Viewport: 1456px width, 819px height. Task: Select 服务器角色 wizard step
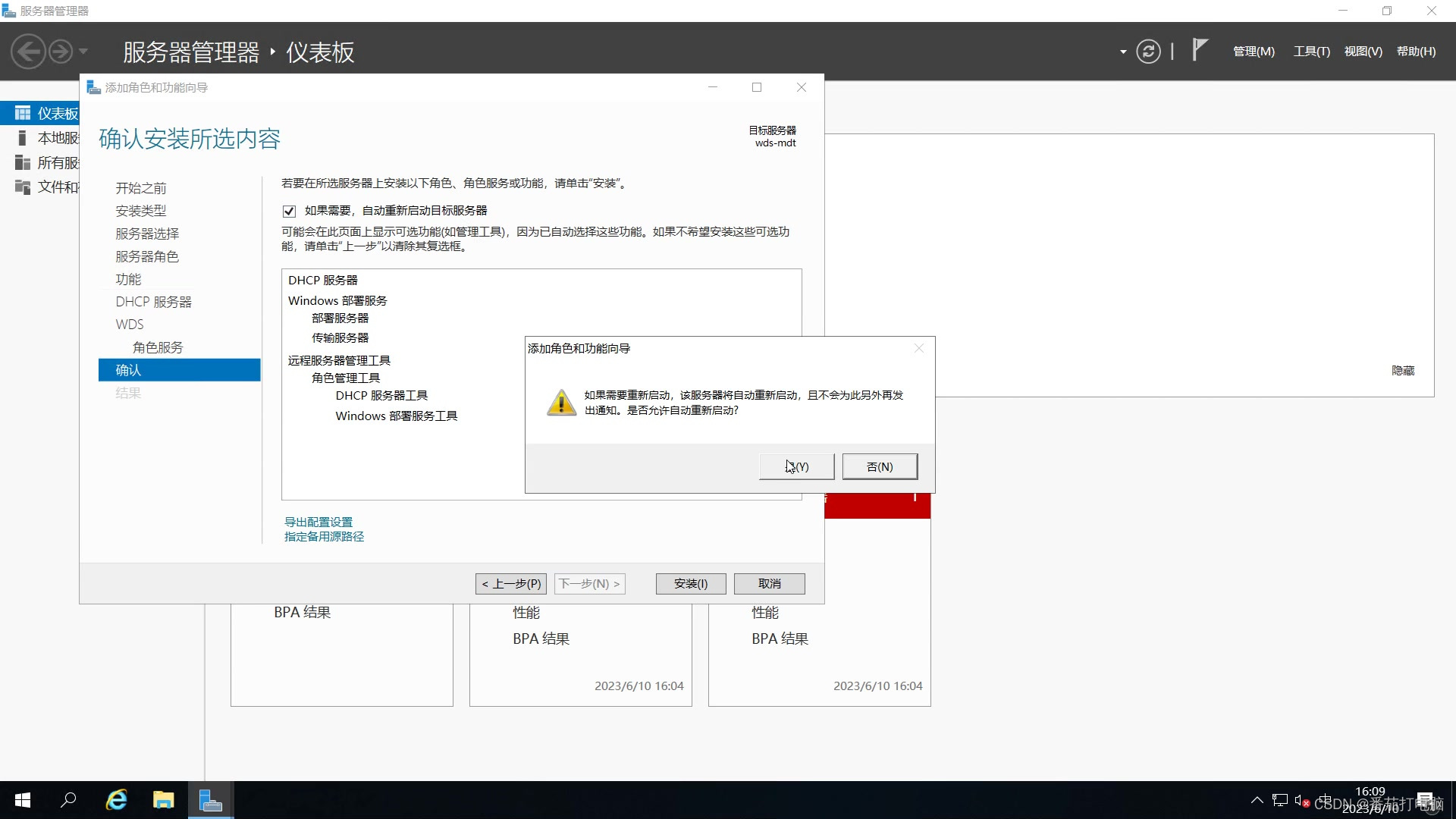pyautogui.click(x=147, y=256)
